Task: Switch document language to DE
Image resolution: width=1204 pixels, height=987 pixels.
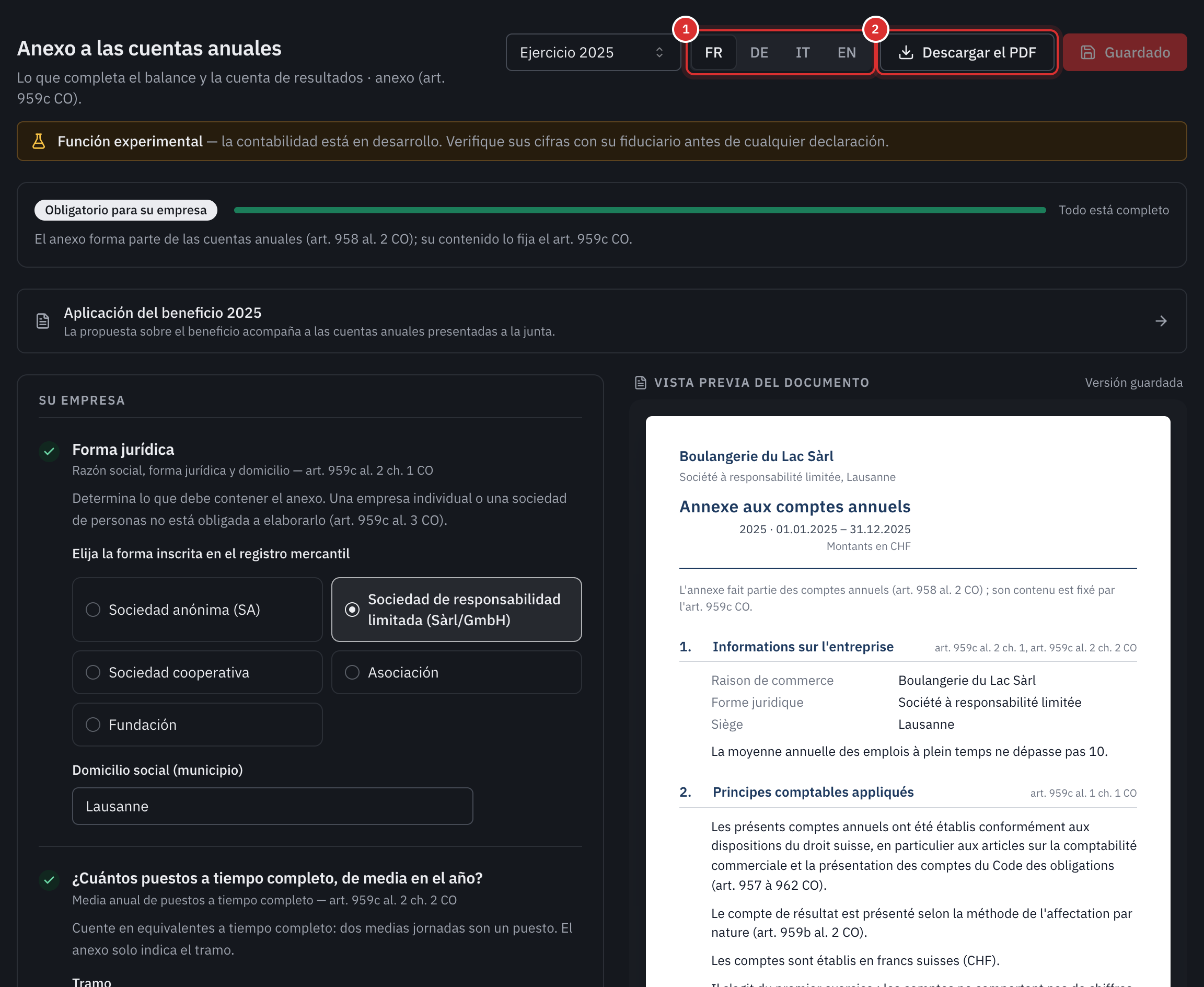Action: pyautogui.click(x=759, y=52)
